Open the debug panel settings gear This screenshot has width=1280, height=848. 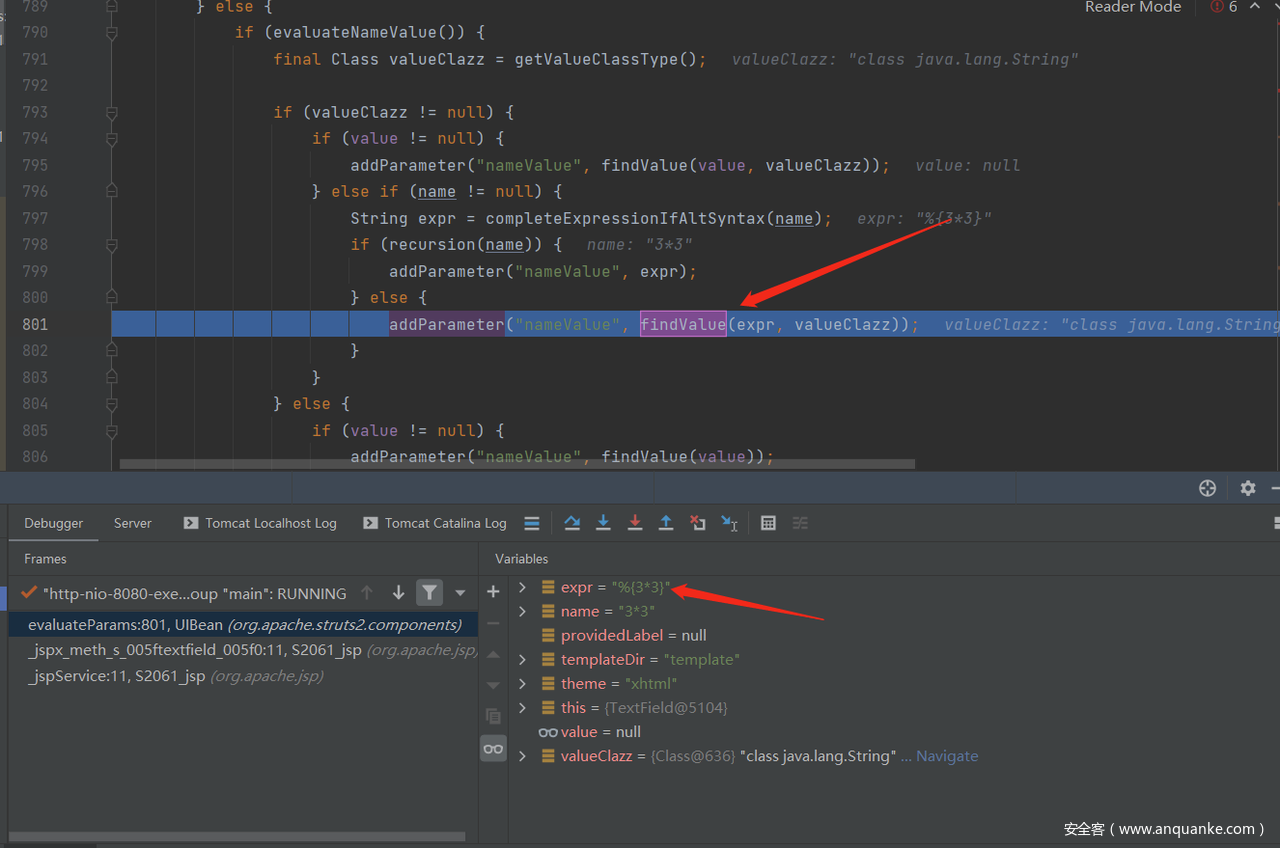(x=1247, y=488)
